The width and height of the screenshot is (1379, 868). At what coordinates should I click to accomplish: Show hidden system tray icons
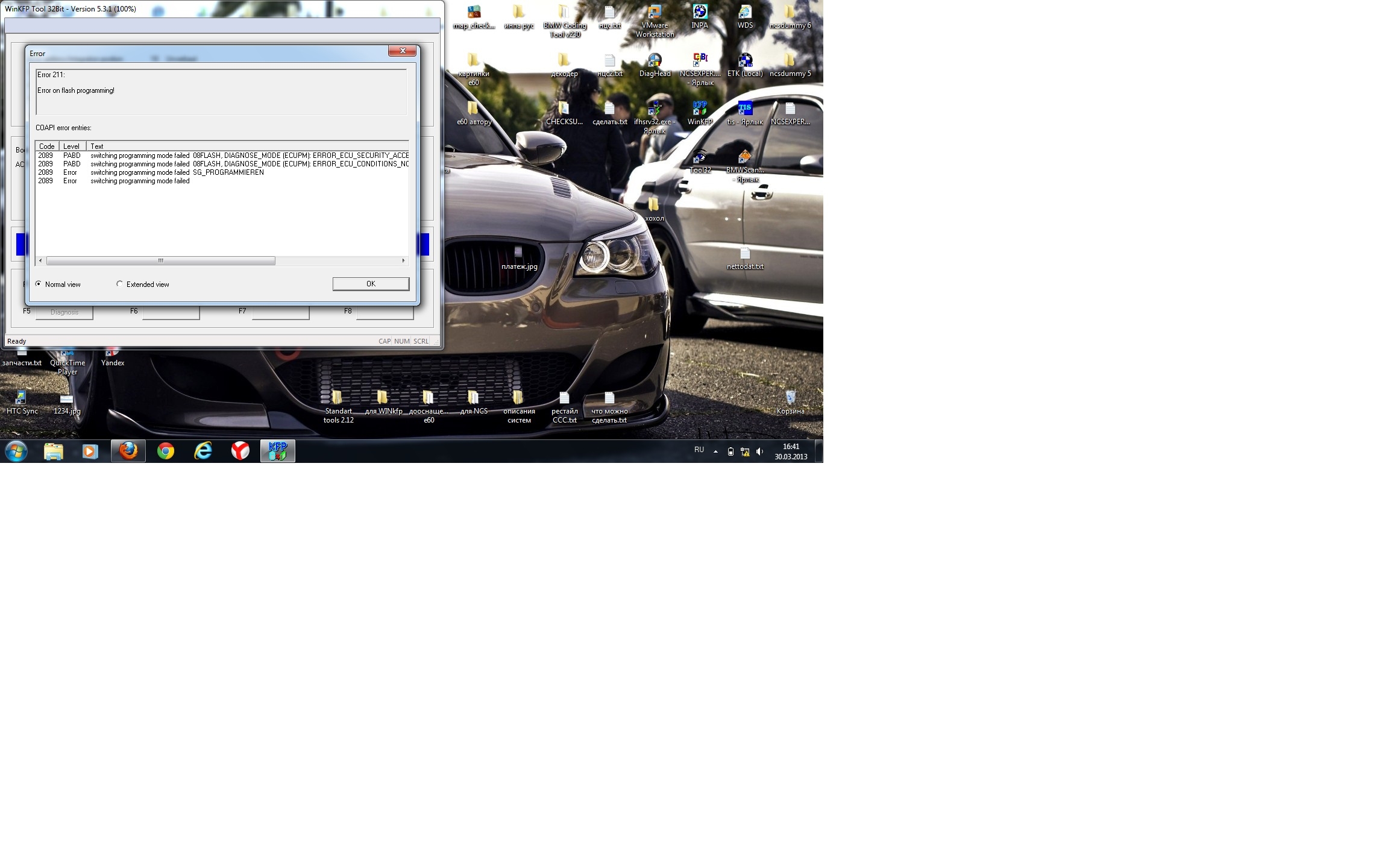(715, 451)
